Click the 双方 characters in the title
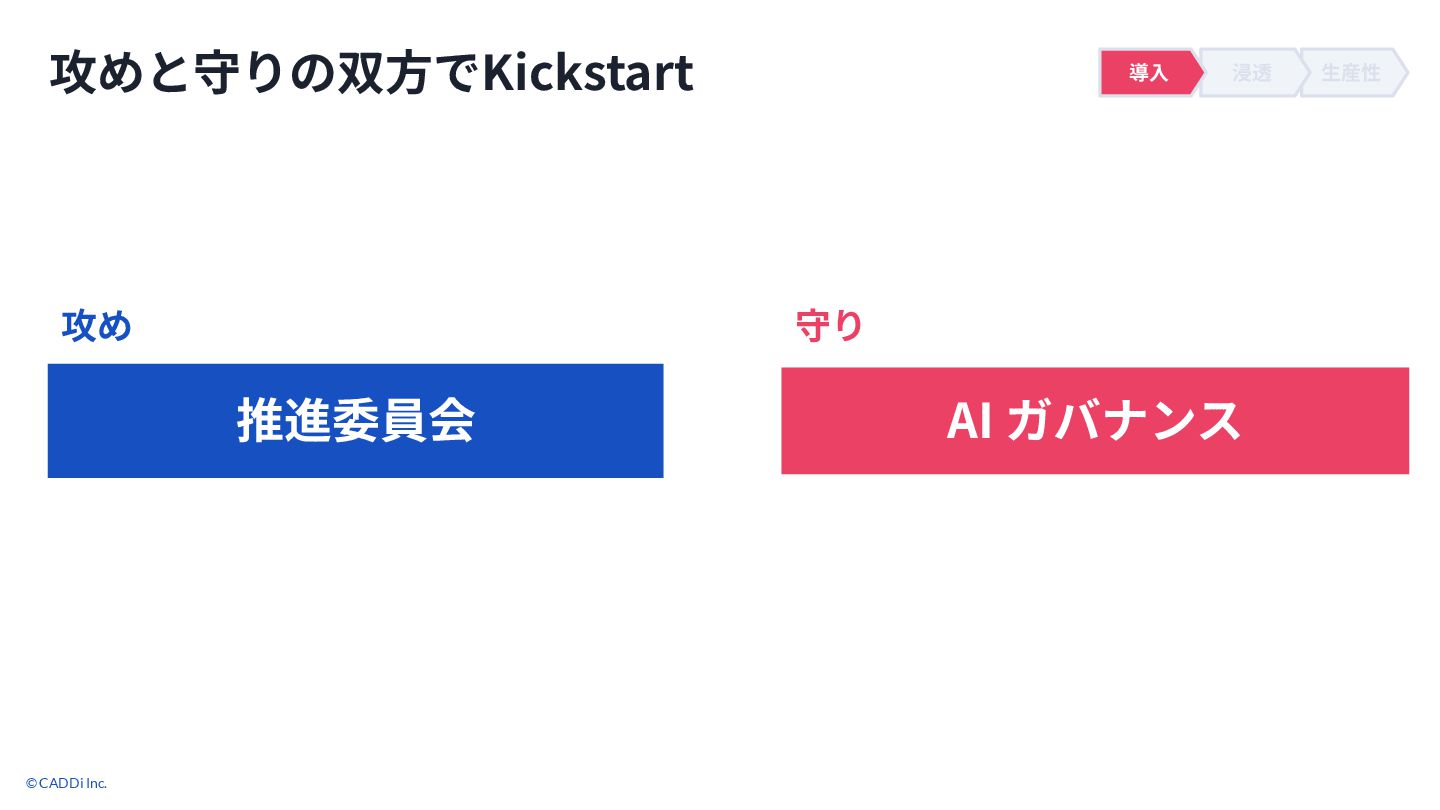This screenshot has width=1440, height=810. 385,73
